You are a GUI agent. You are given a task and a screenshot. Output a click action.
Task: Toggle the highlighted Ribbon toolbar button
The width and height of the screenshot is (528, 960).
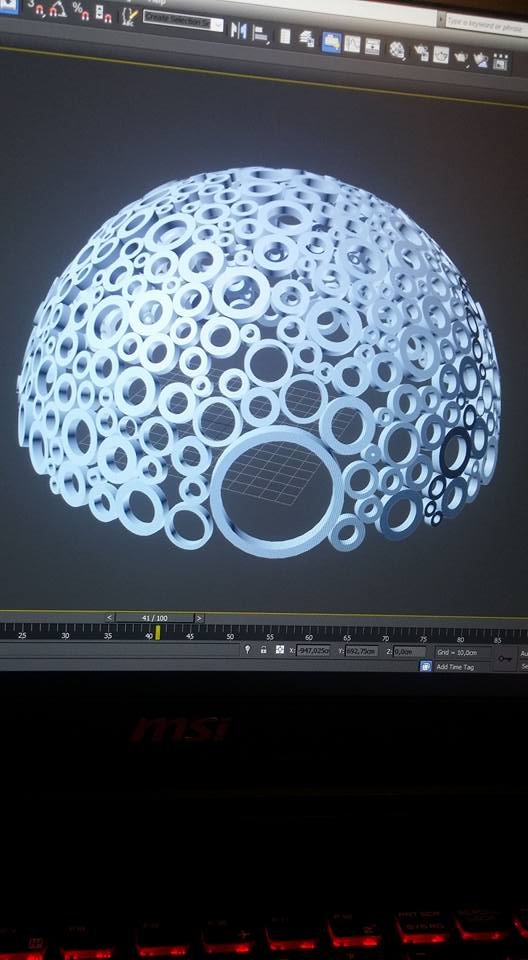331,42
